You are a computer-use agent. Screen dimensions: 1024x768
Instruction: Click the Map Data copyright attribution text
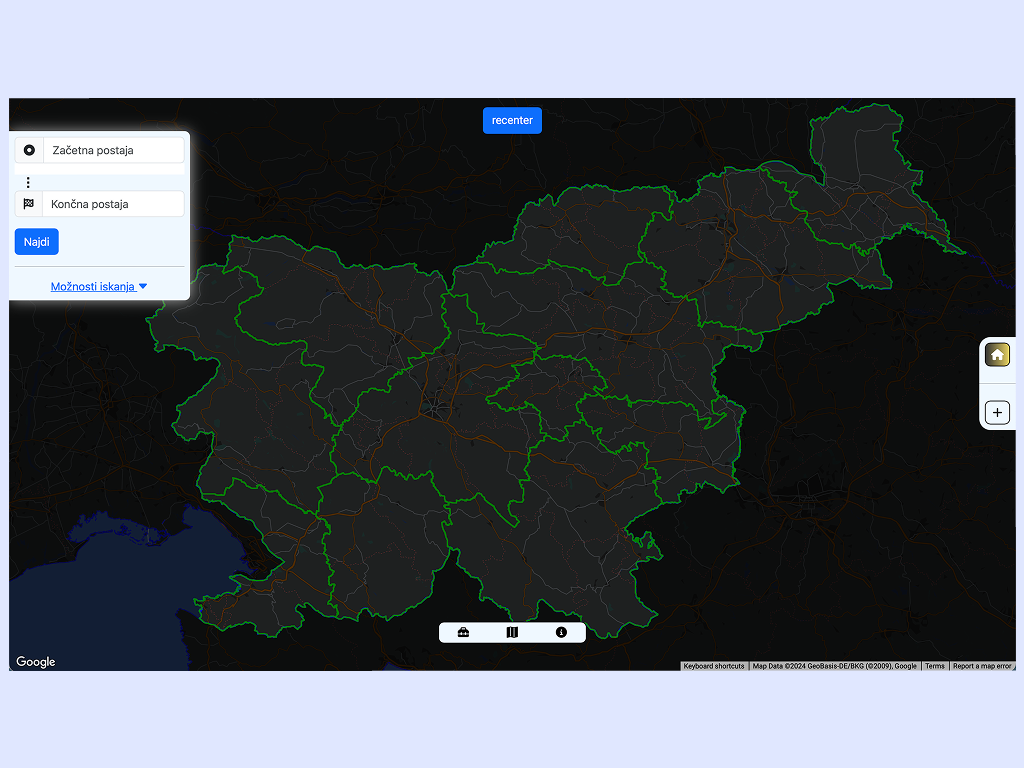point(834,666)
